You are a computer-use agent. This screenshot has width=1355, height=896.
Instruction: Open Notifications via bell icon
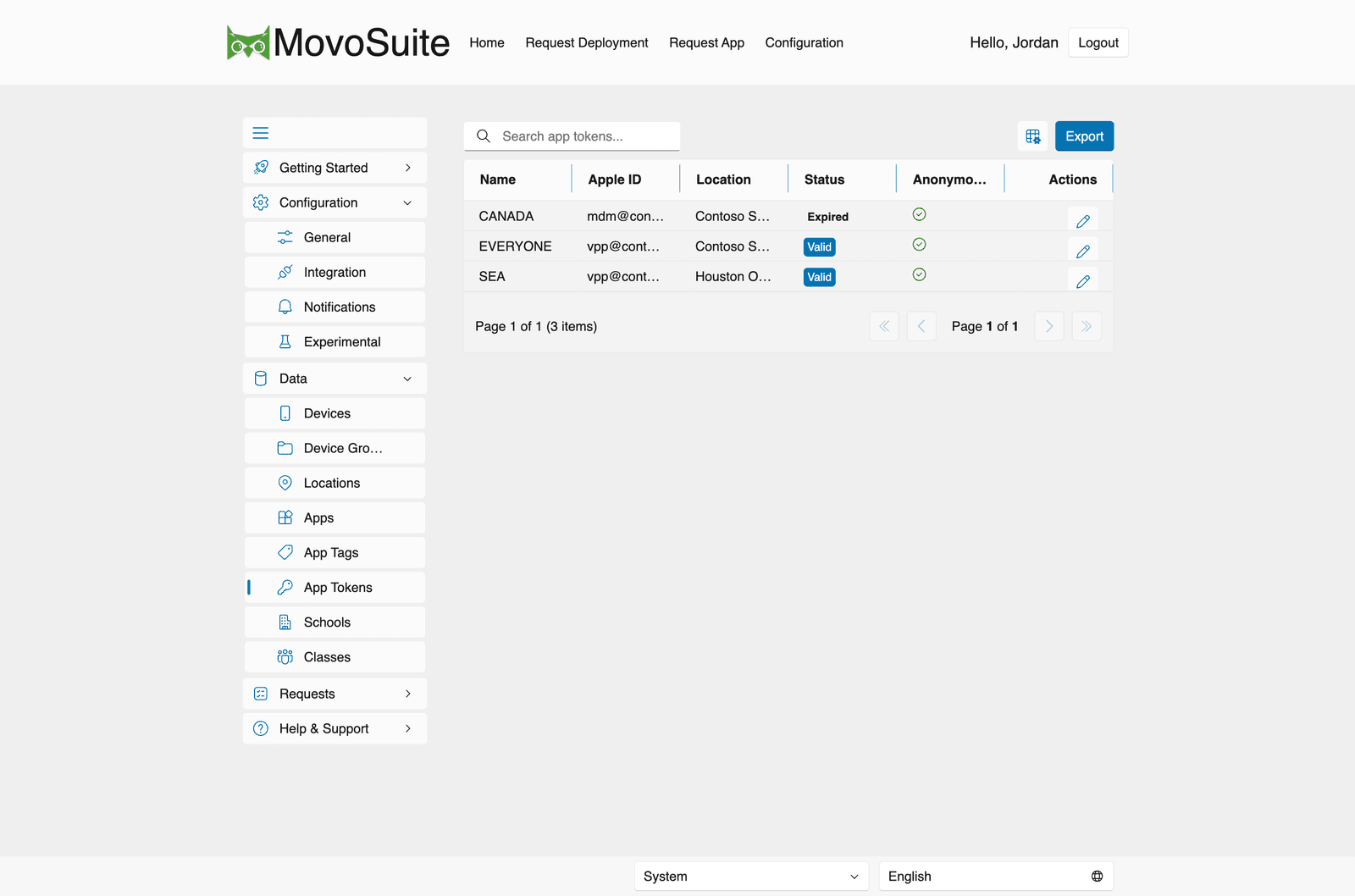point(285,307)
